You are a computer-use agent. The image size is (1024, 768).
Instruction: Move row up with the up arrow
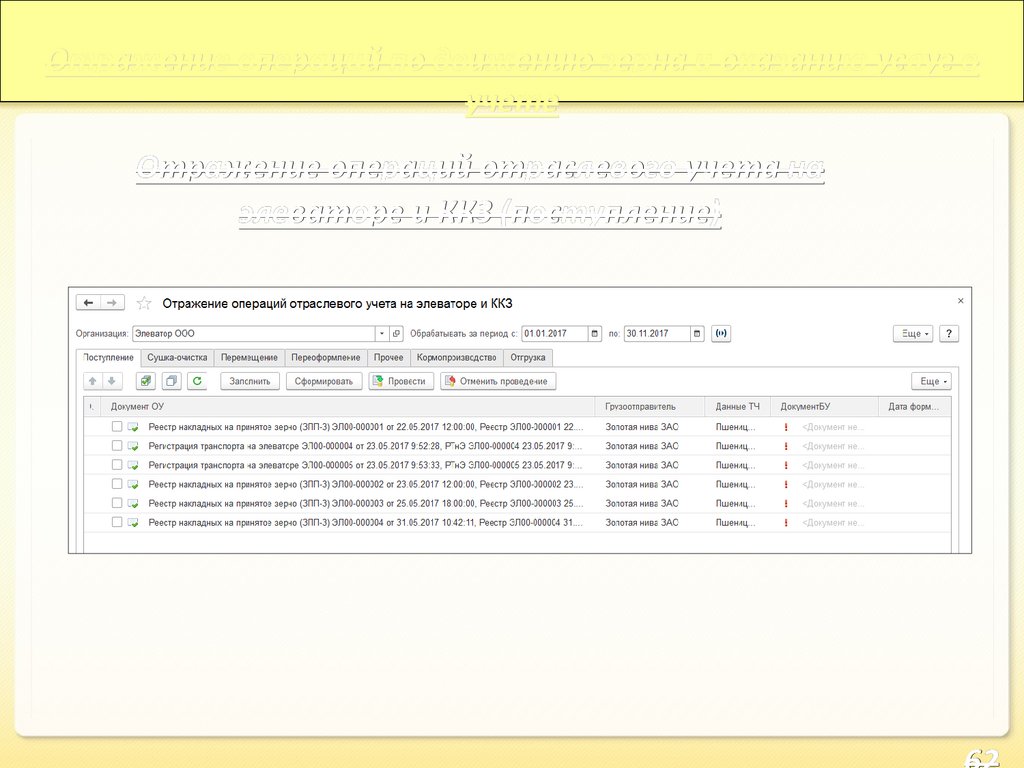[93, 381]
